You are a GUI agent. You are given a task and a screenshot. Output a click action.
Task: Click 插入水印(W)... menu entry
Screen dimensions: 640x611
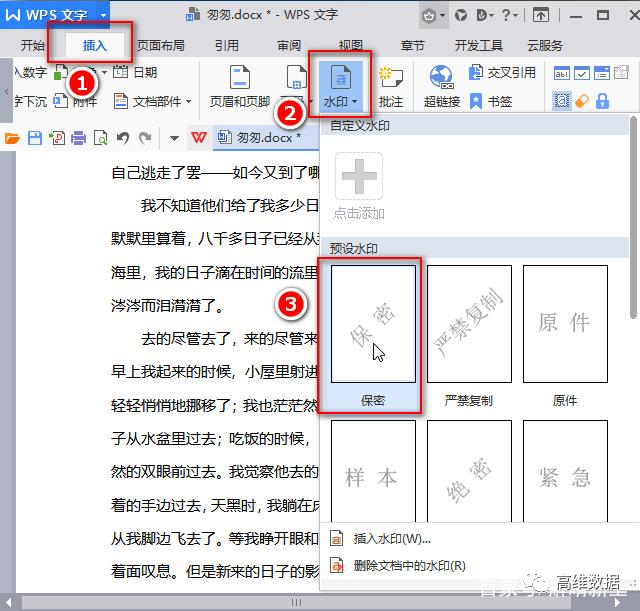tap(391, 539)
